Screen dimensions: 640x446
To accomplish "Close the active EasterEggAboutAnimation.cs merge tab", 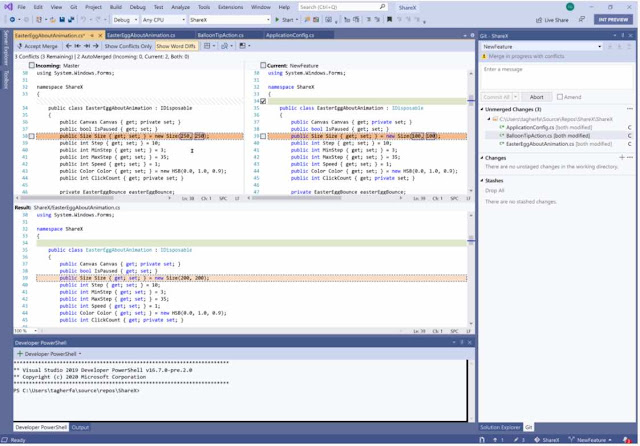I will point(100,36).
